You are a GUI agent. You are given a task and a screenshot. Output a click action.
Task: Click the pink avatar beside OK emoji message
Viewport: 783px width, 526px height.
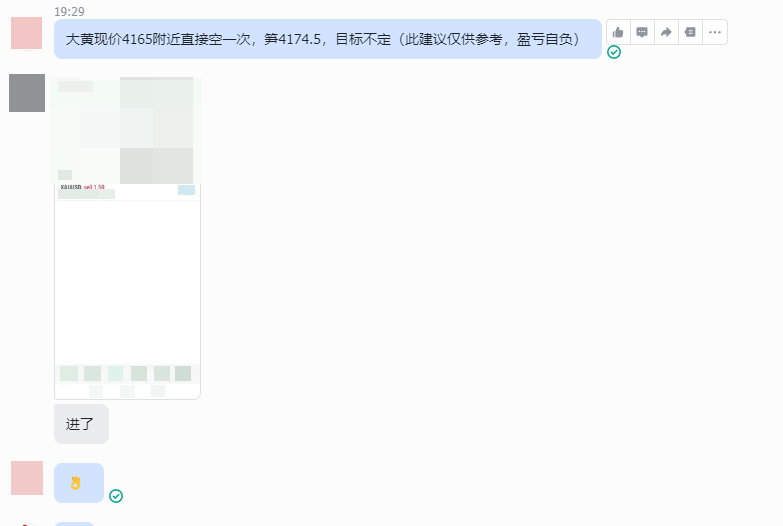[x=27, y=478]
